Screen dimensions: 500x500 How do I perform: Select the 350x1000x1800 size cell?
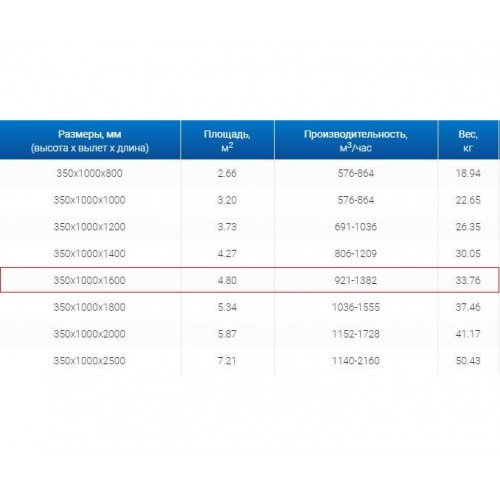point(90,307)
